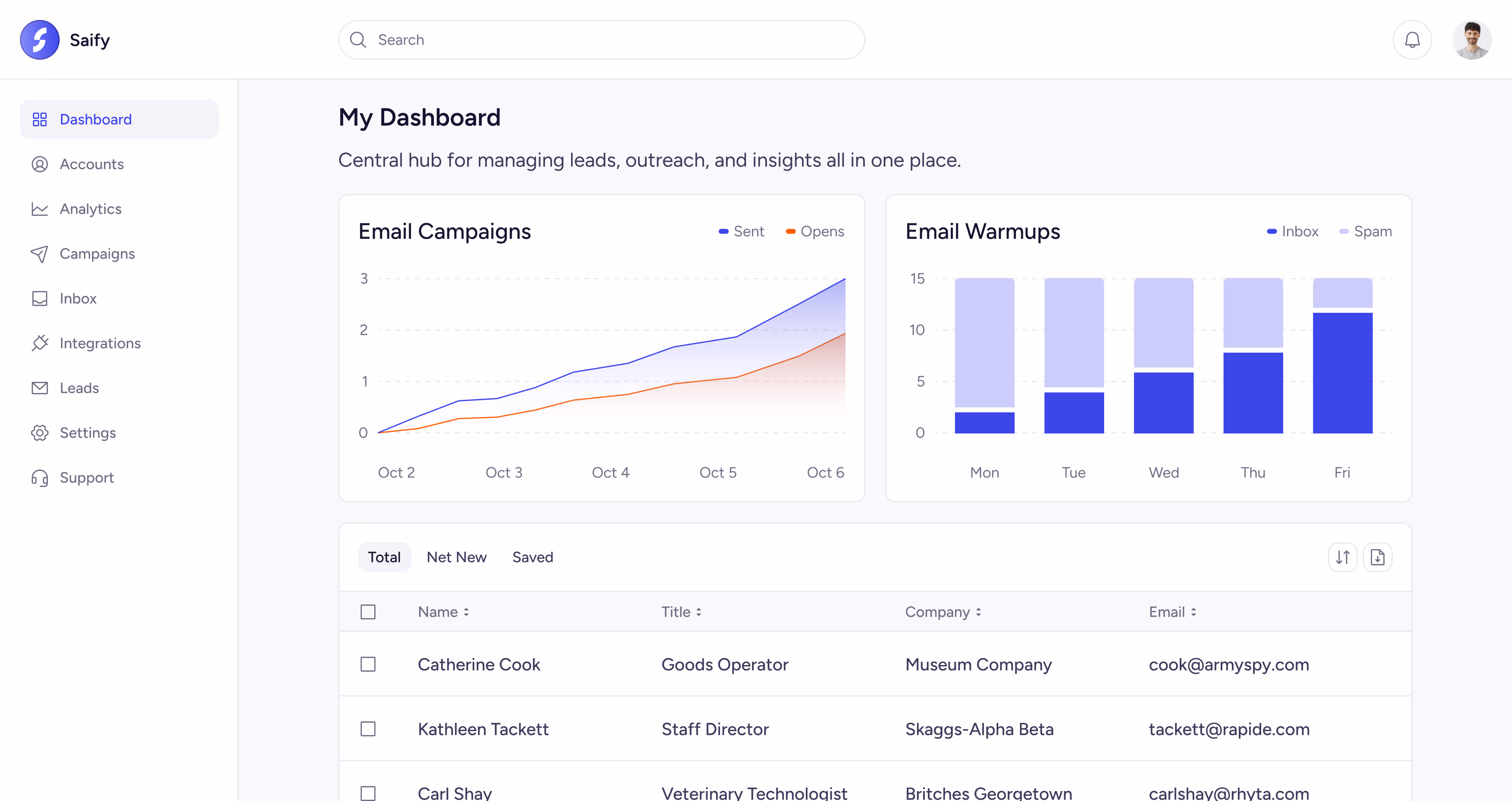Click the Saify logo icon

click(39, 40)
